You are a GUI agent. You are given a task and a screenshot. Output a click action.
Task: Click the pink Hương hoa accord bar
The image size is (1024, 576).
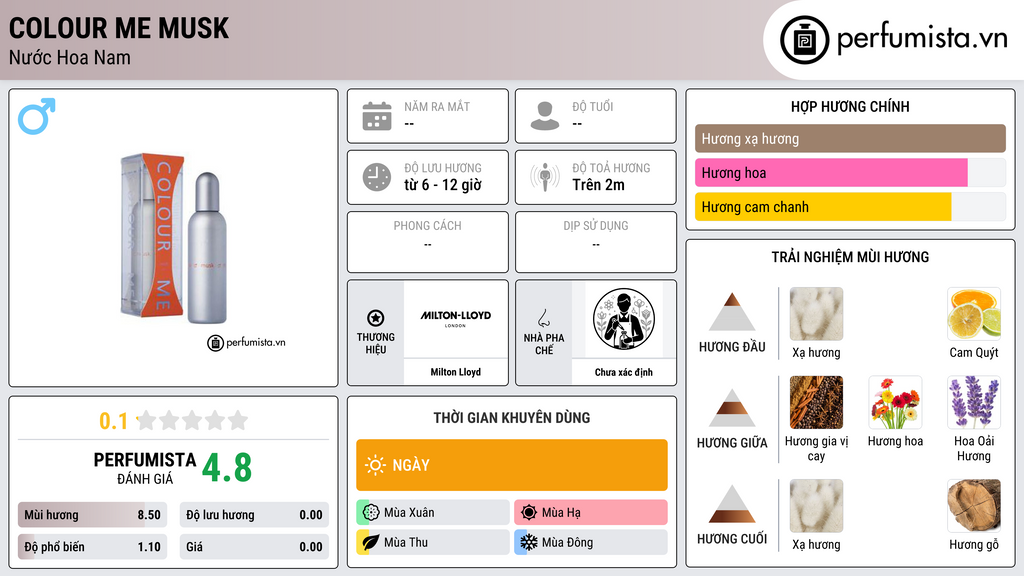point(831,172)
